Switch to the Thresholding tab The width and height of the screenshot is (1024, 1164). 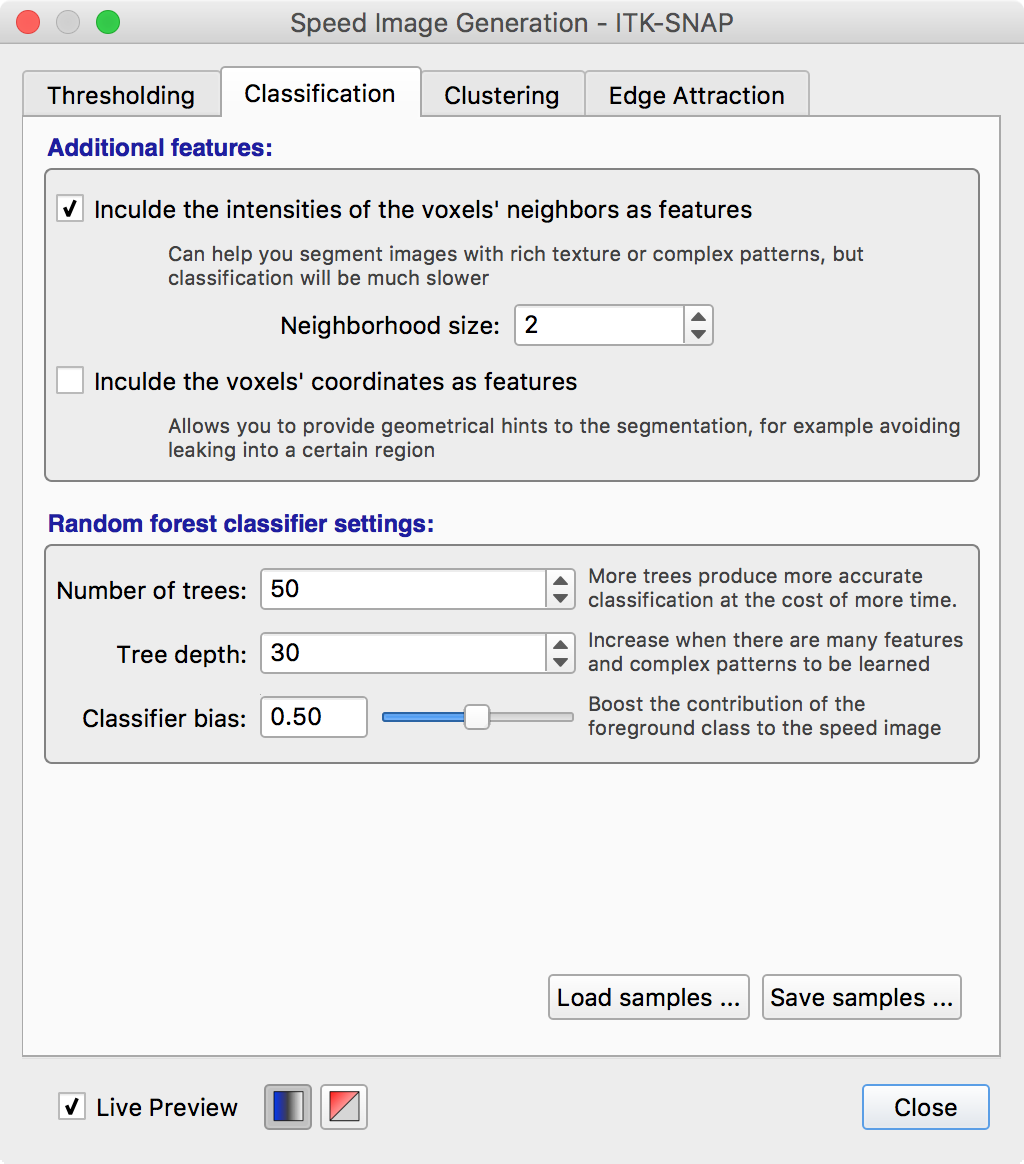coord(121,94)
